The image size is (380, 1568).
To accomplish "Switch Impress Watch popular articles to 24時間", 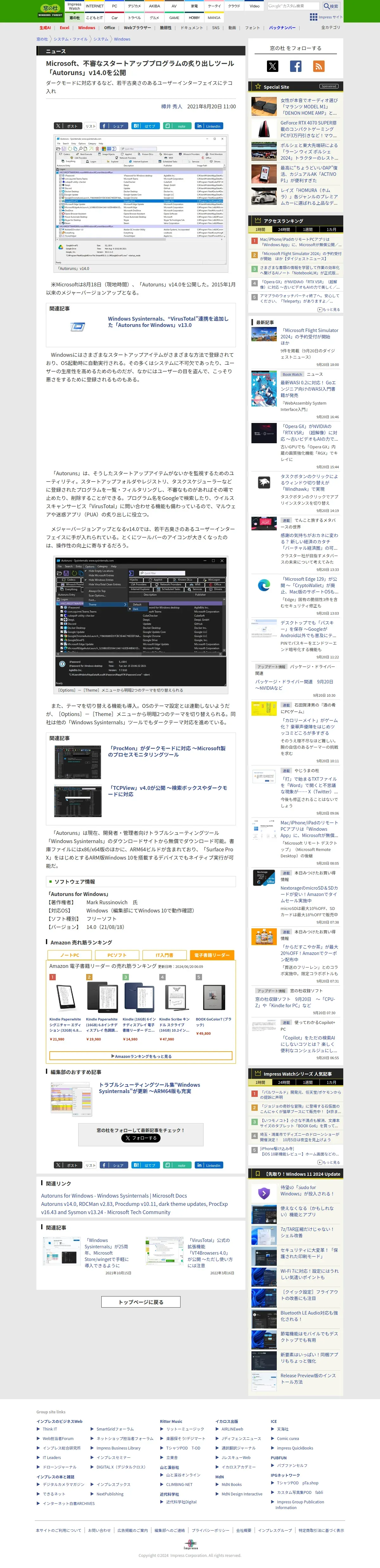I will (284, 1082).
